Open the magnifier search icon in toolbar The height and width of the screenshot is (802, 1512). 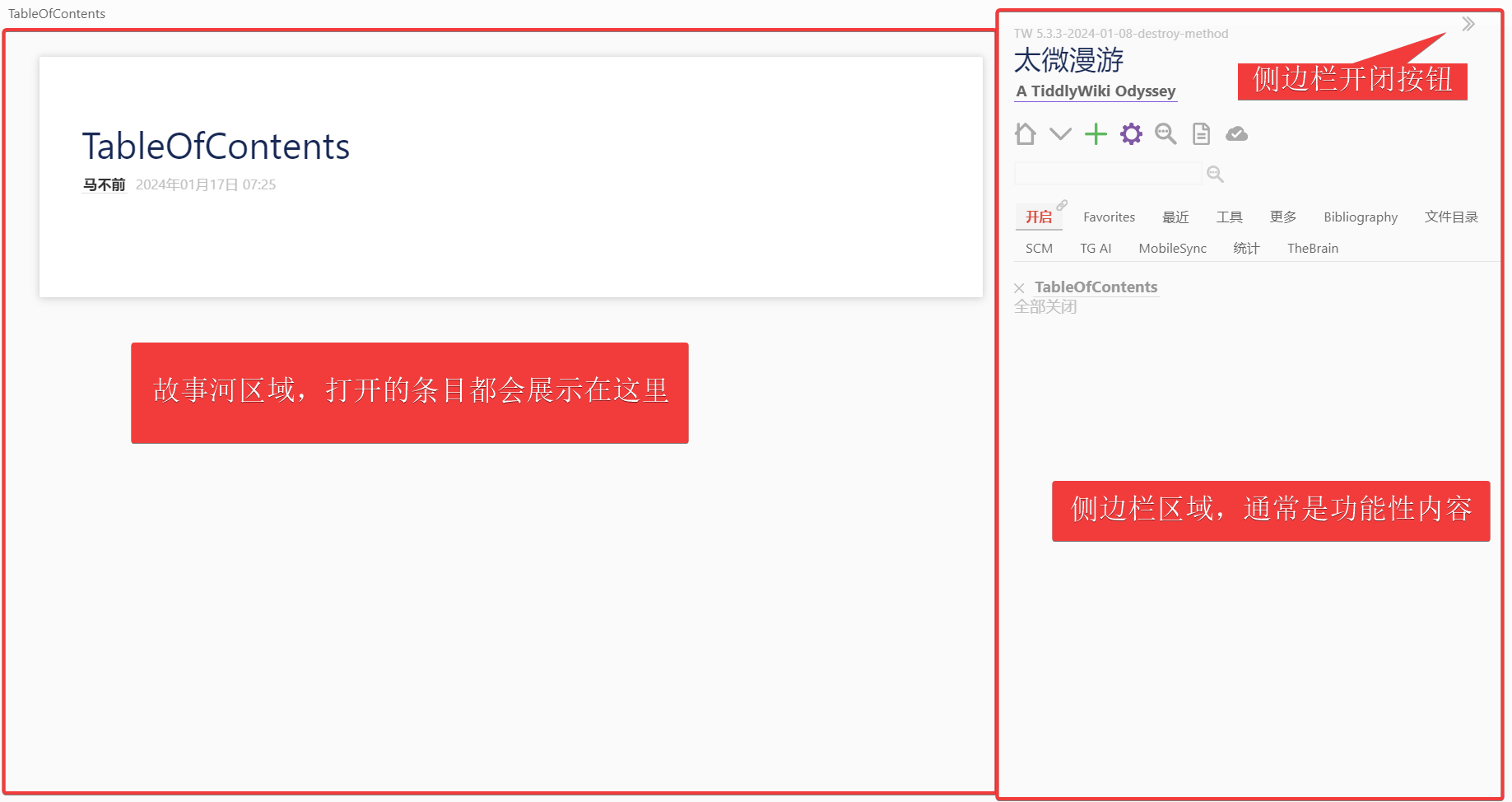1165,133
